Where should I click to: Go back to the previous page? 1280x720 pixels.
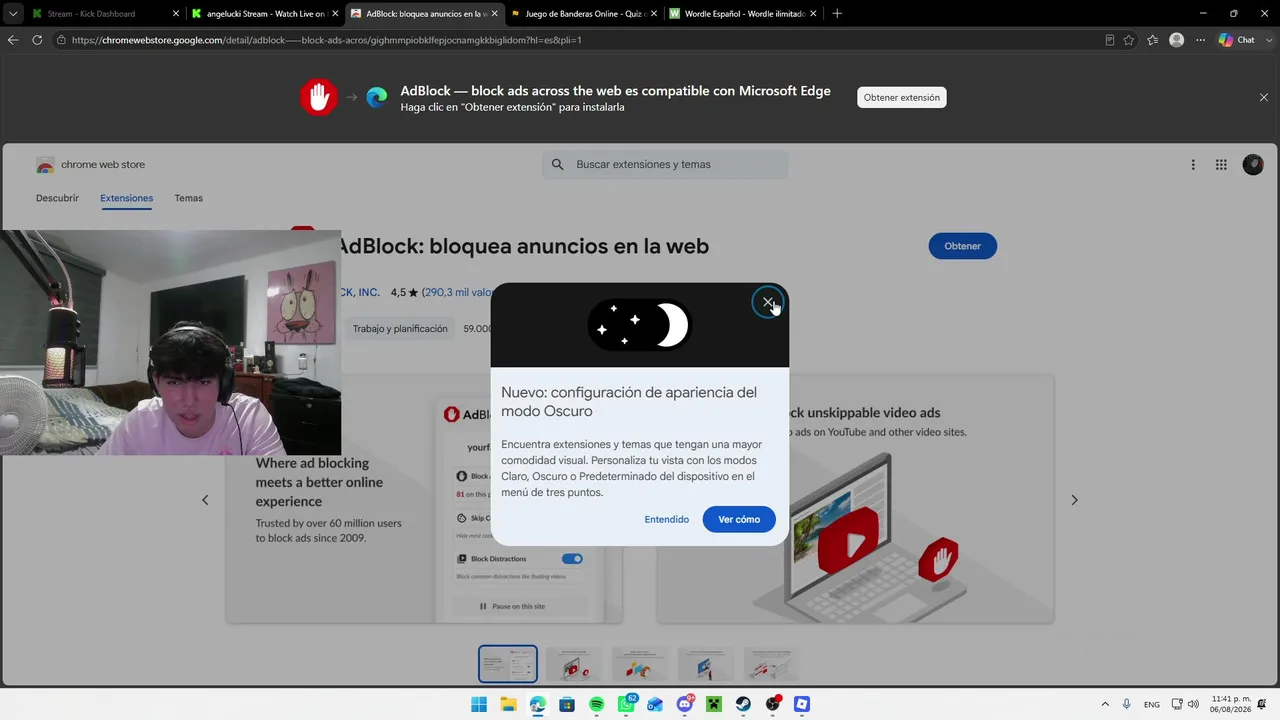[13, 40]
